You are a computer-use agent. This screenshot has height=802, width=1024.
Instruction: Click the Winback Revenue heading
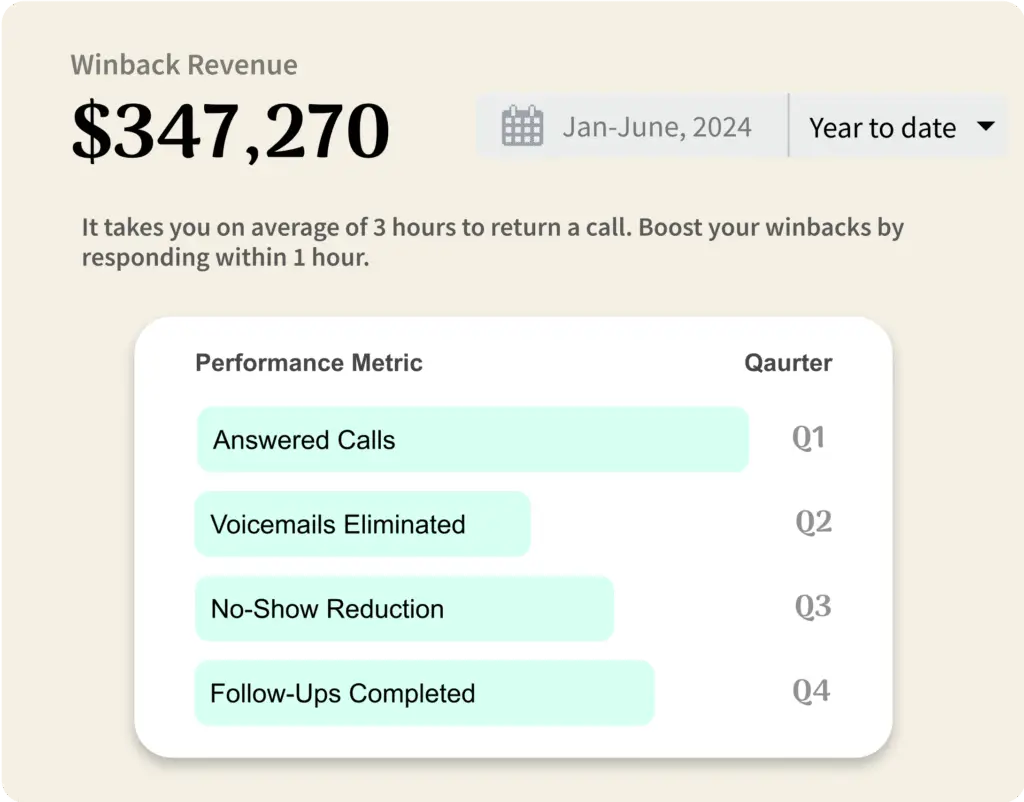click(184, 66)
